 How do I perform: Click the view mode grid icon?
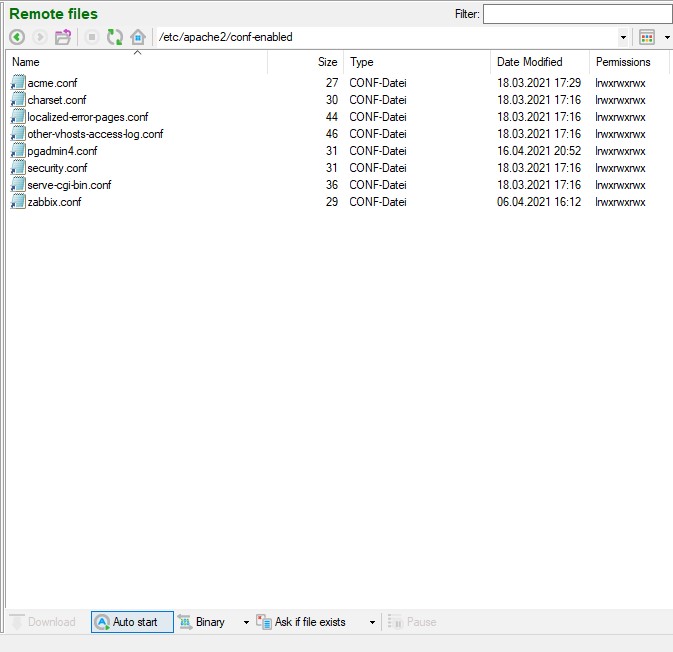647,37
